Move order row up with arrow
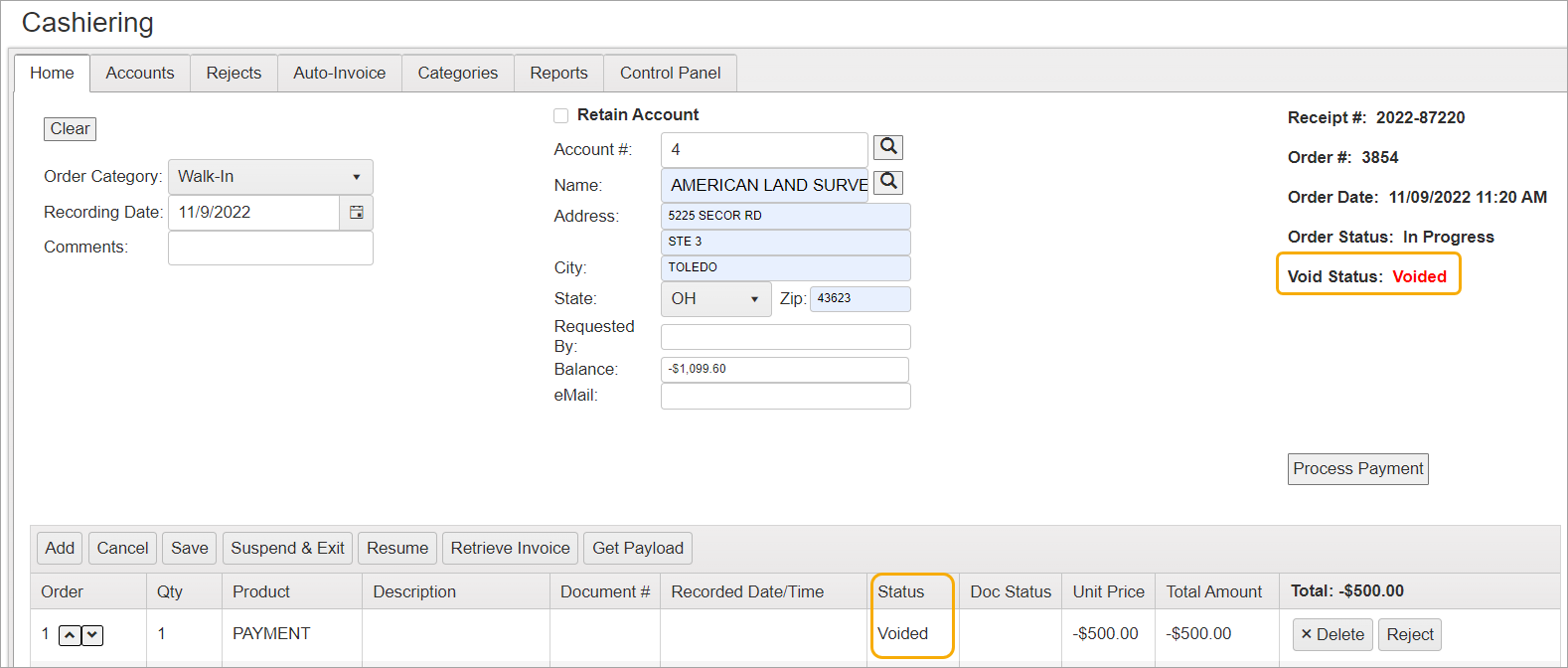1568x668 pixels. pyautogui.click(x=70, y=635)
